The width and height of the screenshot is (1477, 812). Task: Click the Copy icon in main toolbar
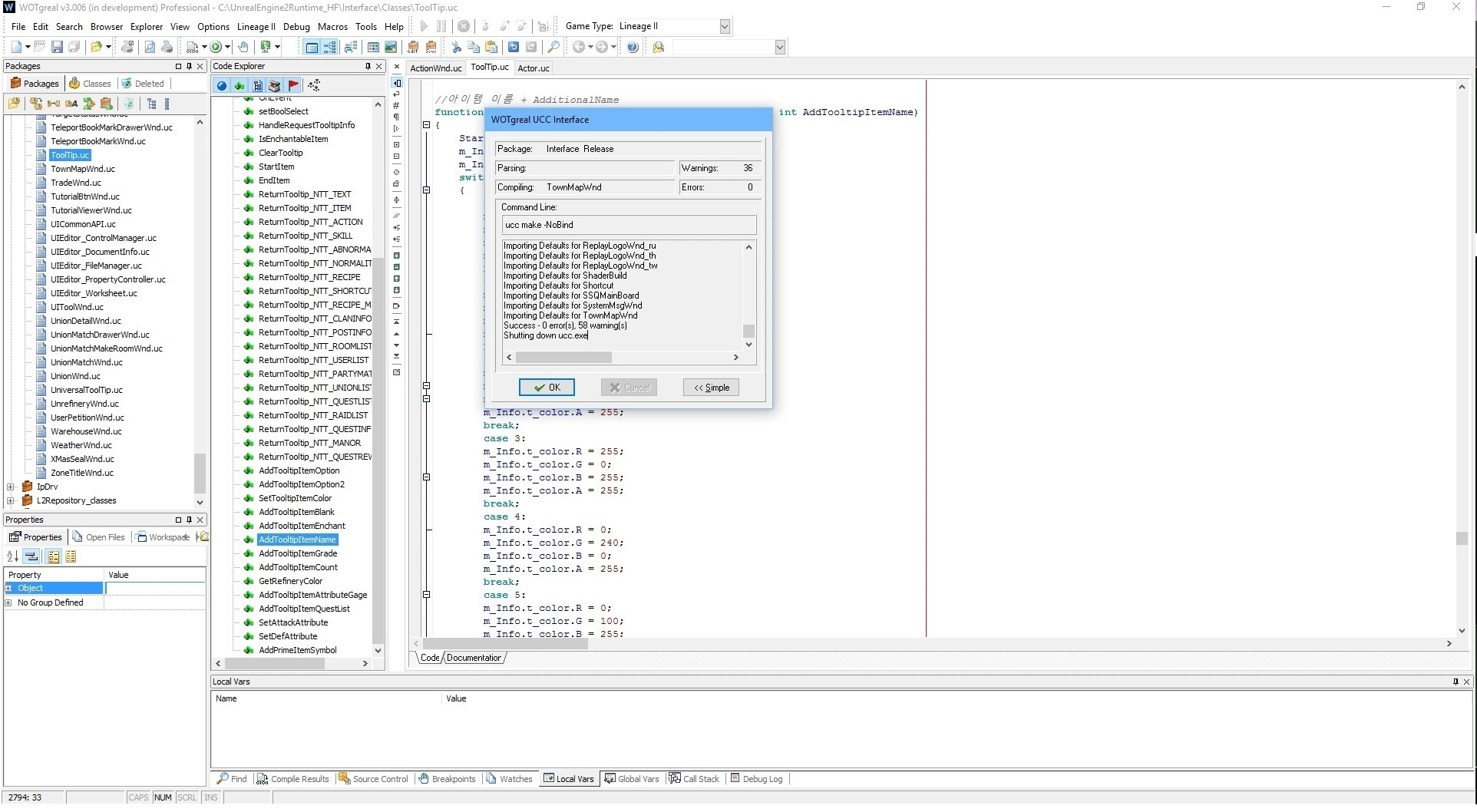[474, 48]
